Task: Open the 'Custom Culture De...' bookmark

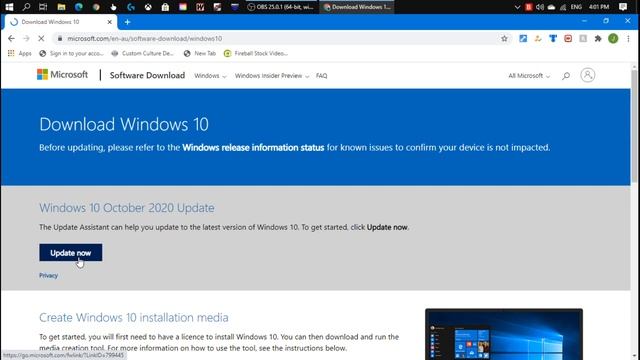Action: 143,53
